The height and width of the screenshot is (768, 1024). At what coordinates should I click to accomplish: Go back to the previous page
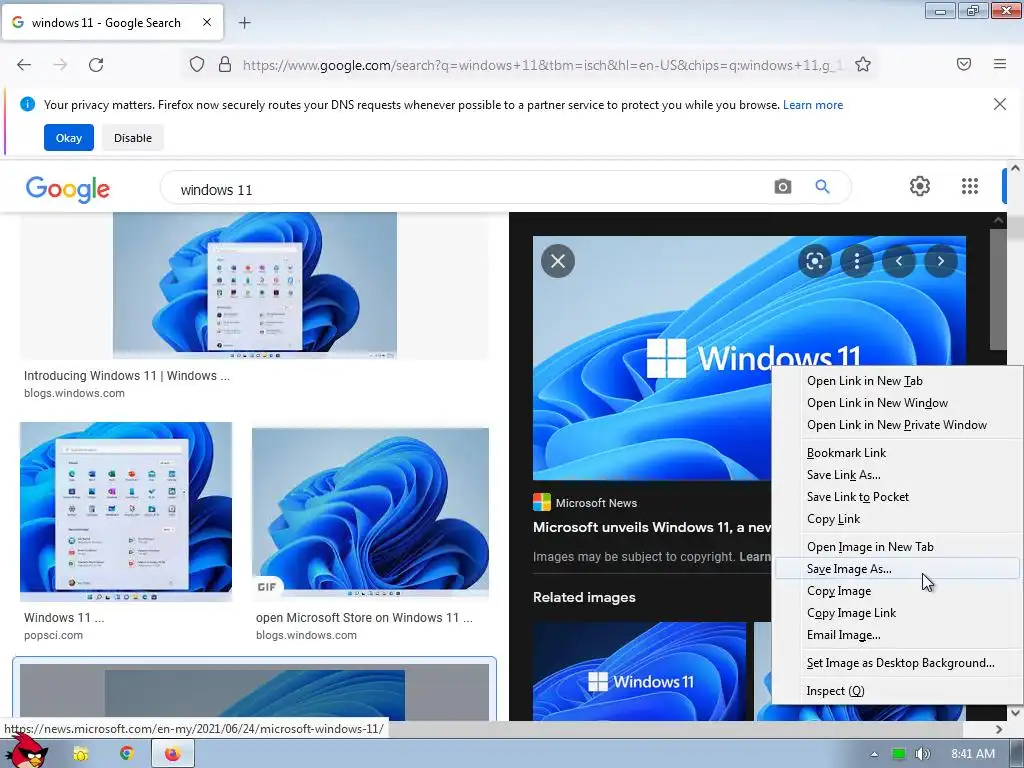(x=24, y=65)
